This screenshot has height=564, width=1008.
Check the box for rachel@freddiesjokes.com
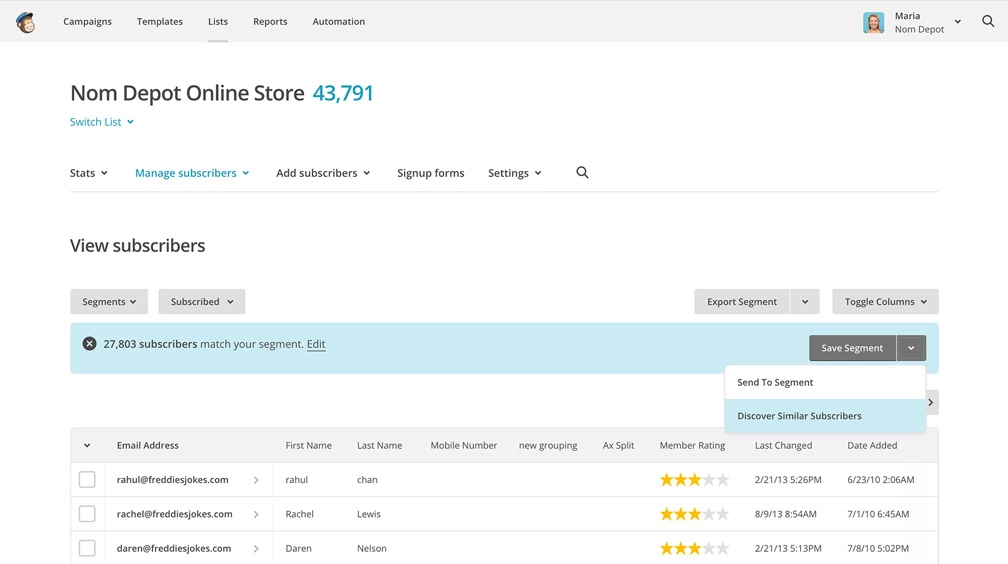[x=87, y=514]
